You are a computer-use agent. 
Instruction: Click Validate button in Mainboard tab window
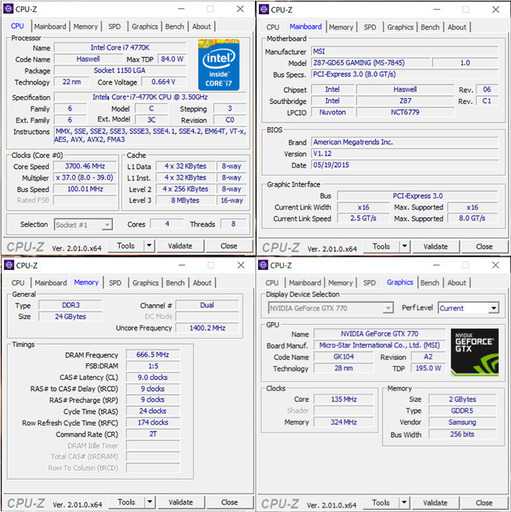436,247
